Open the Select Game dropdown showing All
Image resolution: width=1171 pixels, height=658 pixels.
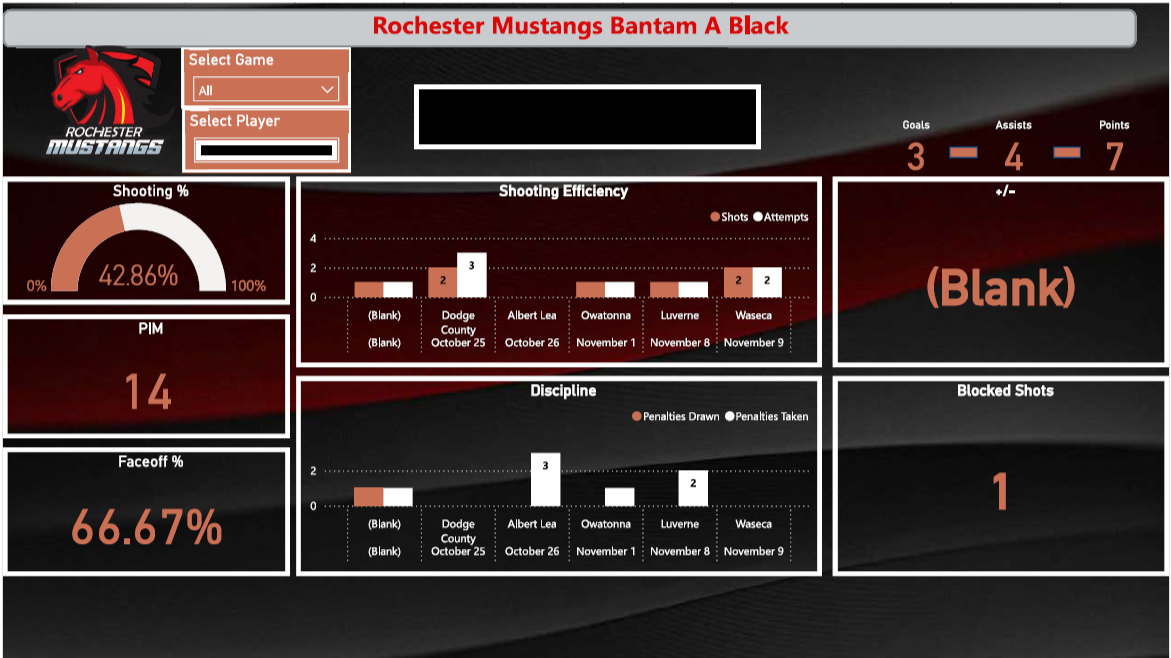(x=266, y=90)
